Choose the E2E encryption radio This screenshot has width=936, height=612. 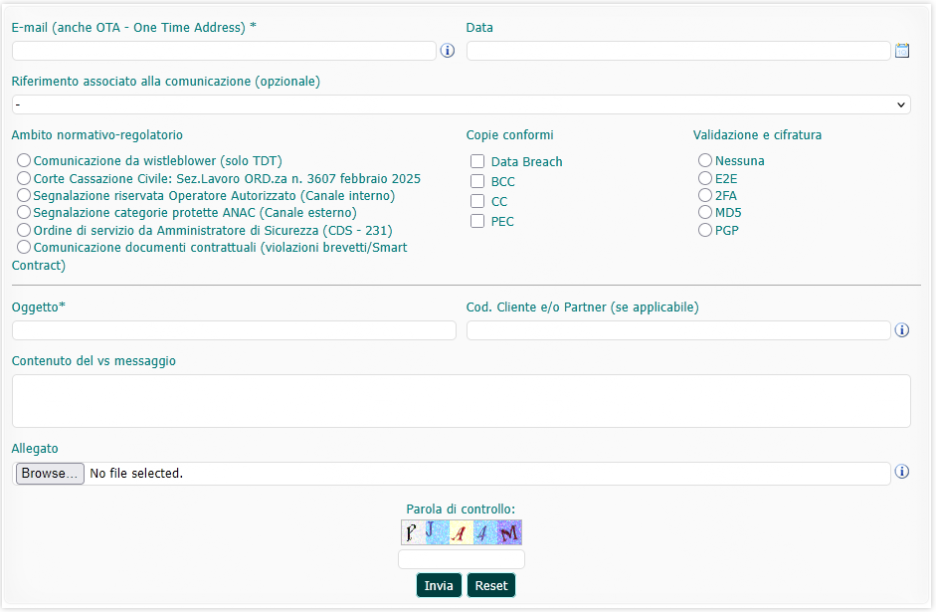pyautogui.click(x=705, y=179)
